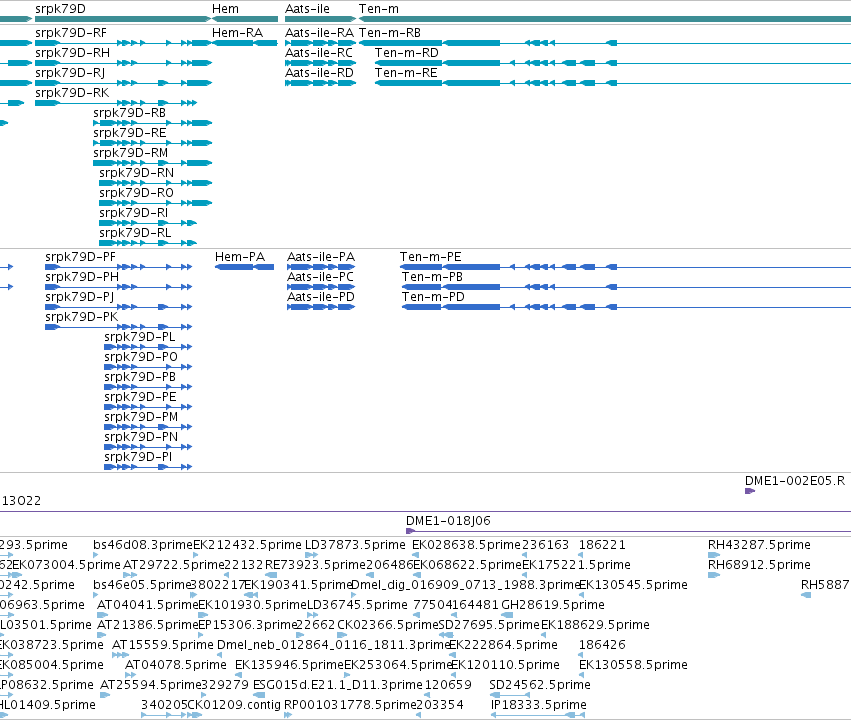Click transcript srpk79D-RM label
The width and height of the screenshot is (851, 720).
tap(130, 153)
